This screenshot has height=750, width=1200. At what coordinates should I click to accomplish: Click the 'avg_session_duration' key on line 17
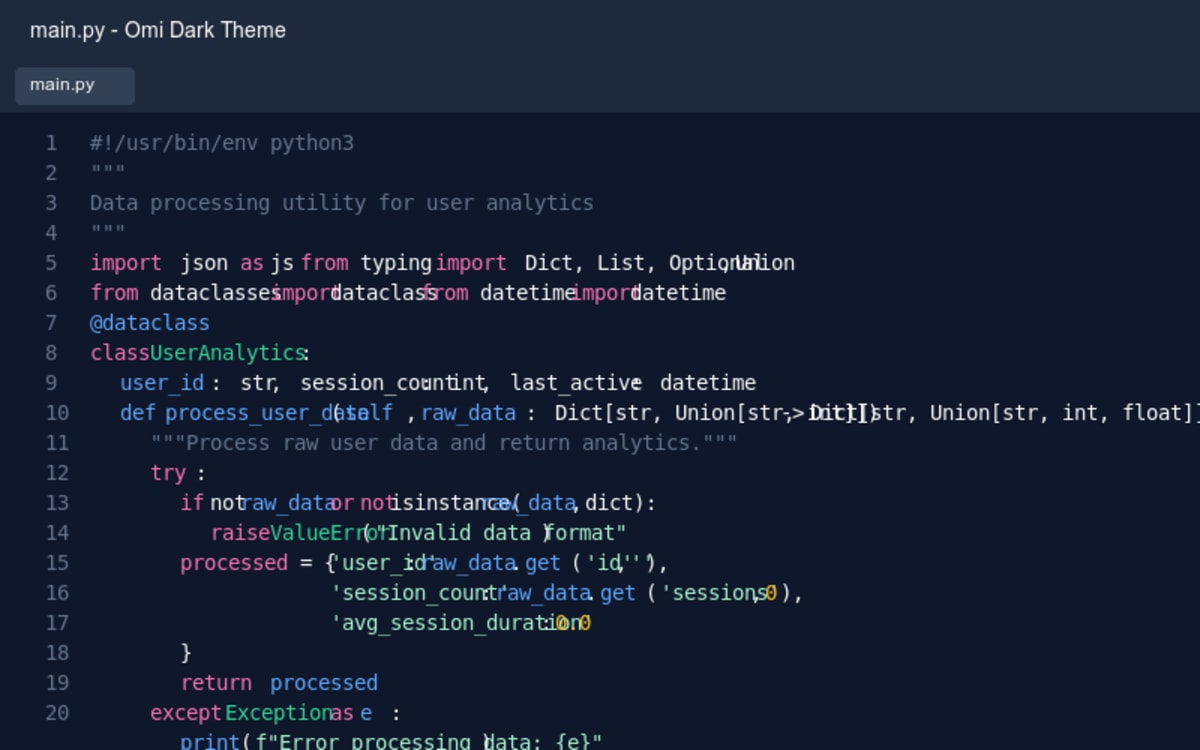[x=455, y=623]
